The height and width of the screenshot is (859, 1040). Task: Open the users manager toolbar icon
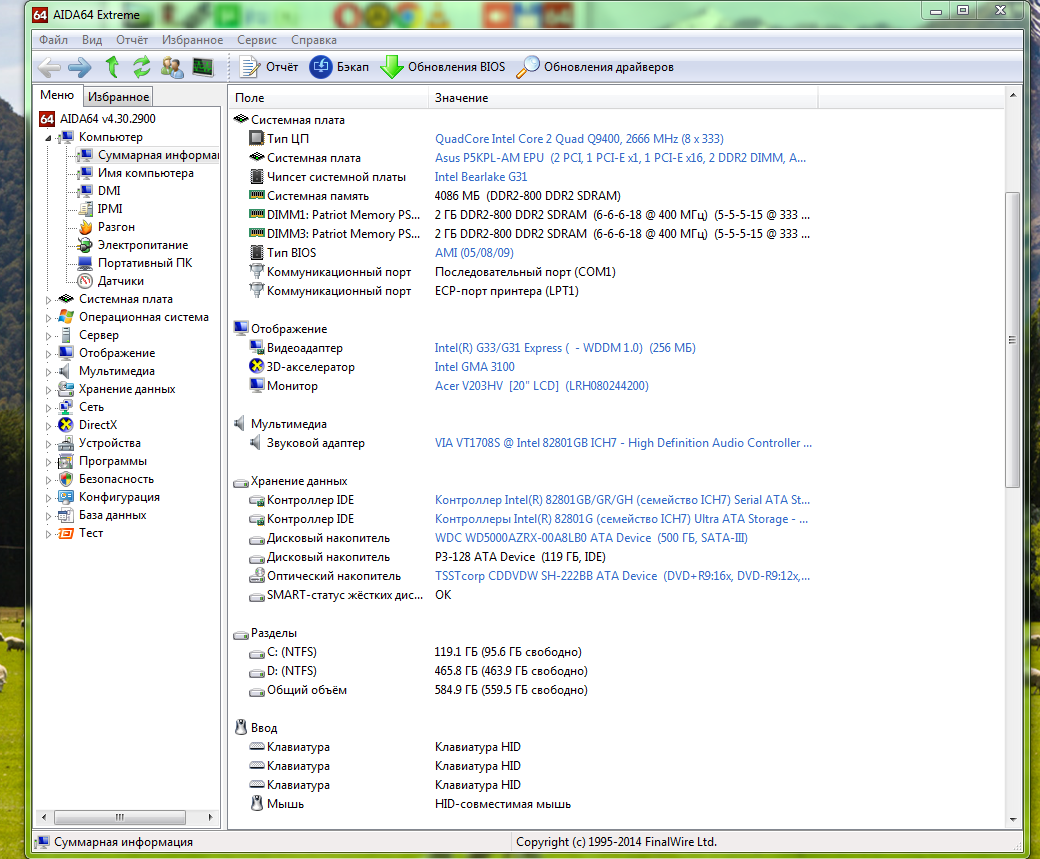172,67
